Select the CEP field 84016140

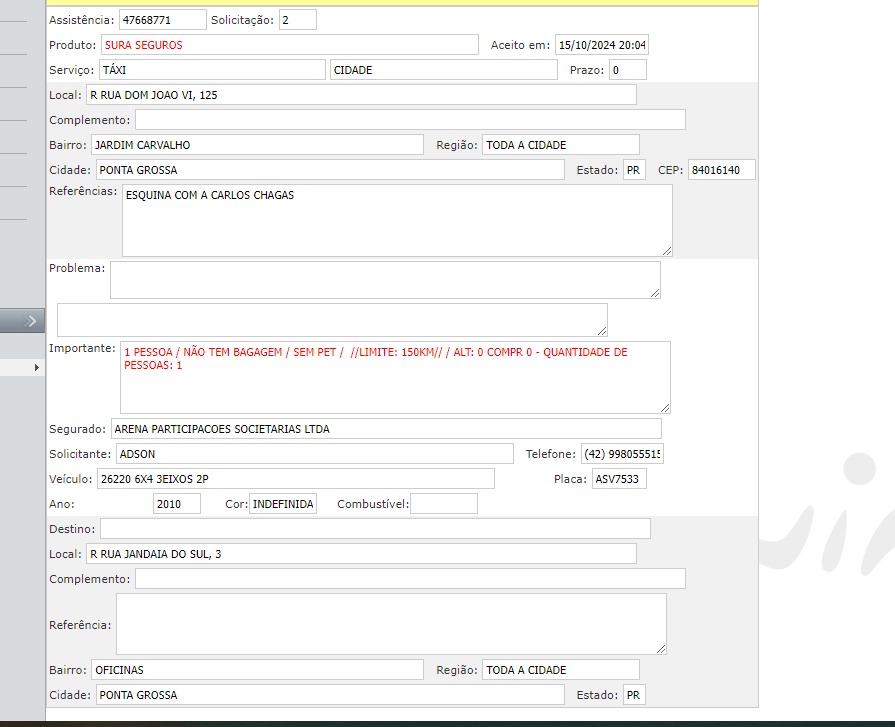tap(721, 170)
